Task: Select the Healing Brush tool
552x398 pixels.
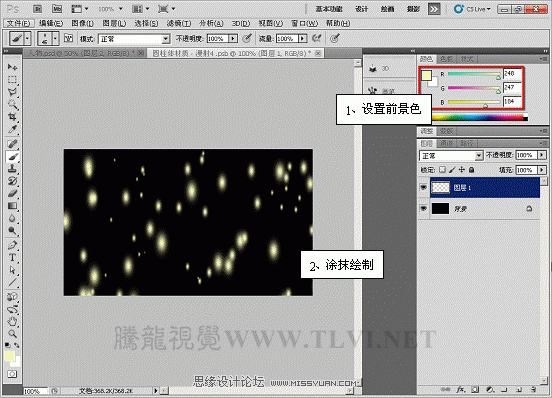Action: pos(12,144)
